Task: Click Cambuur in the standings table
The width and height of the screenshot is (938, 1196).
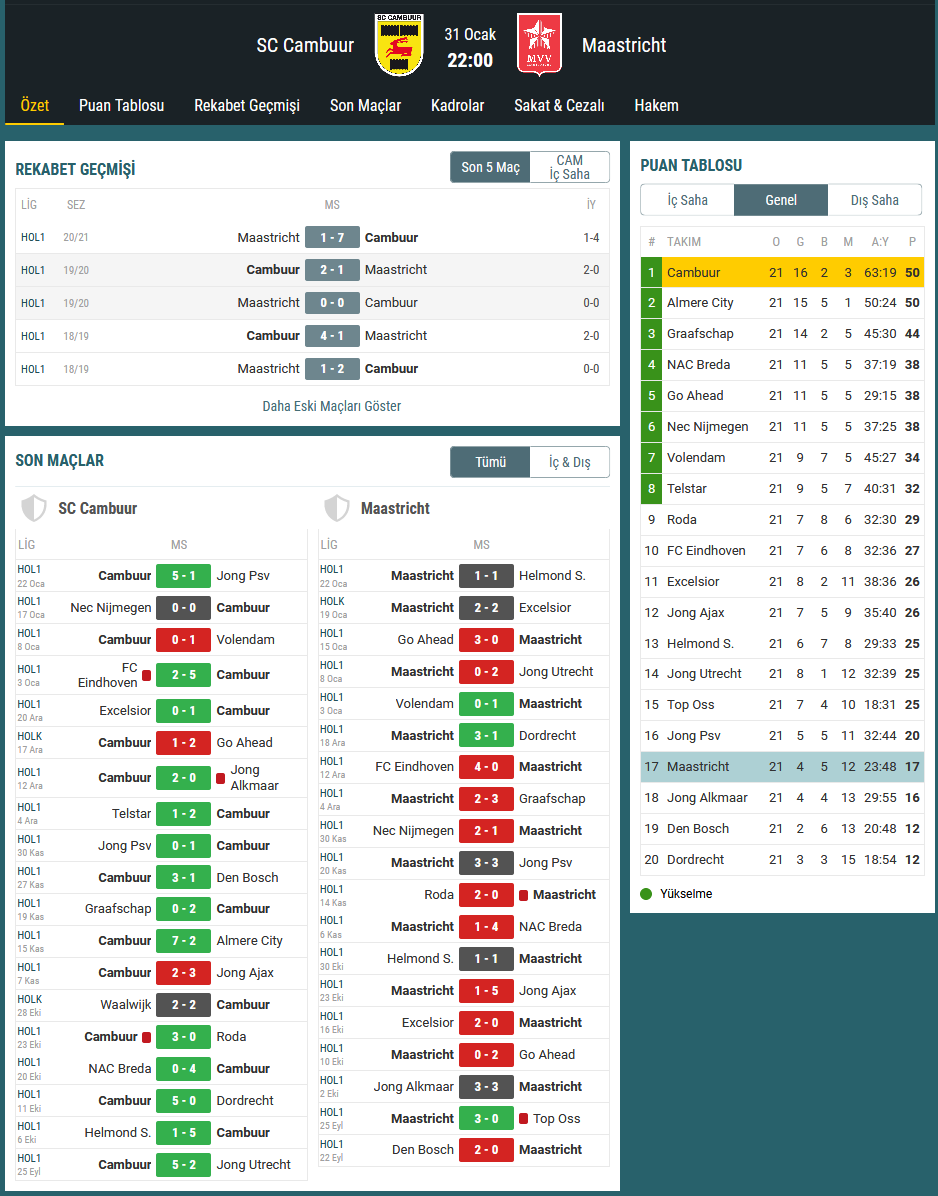Action: 693,272
